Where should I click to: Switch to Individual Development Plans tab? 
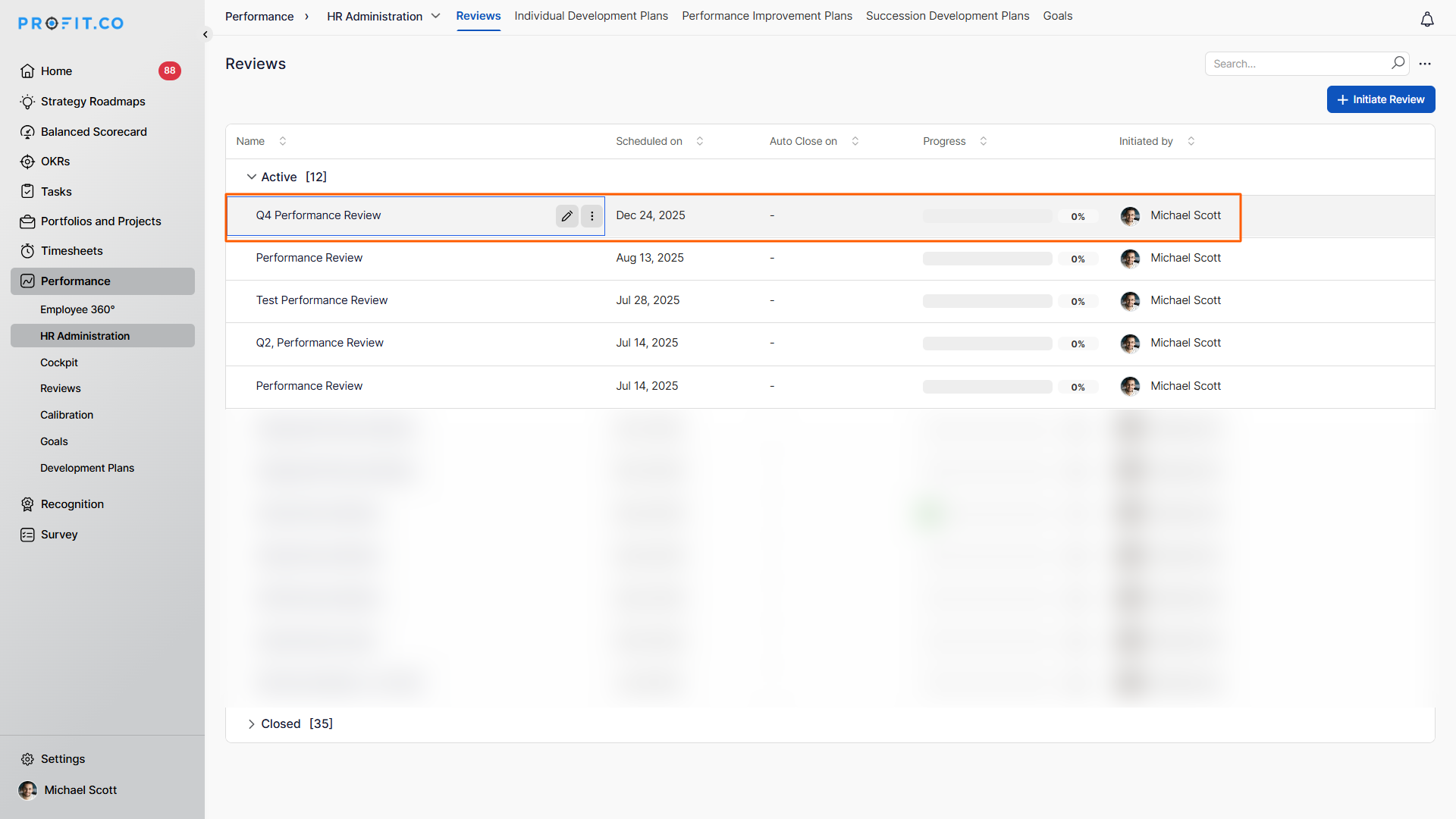pos(591,16)
